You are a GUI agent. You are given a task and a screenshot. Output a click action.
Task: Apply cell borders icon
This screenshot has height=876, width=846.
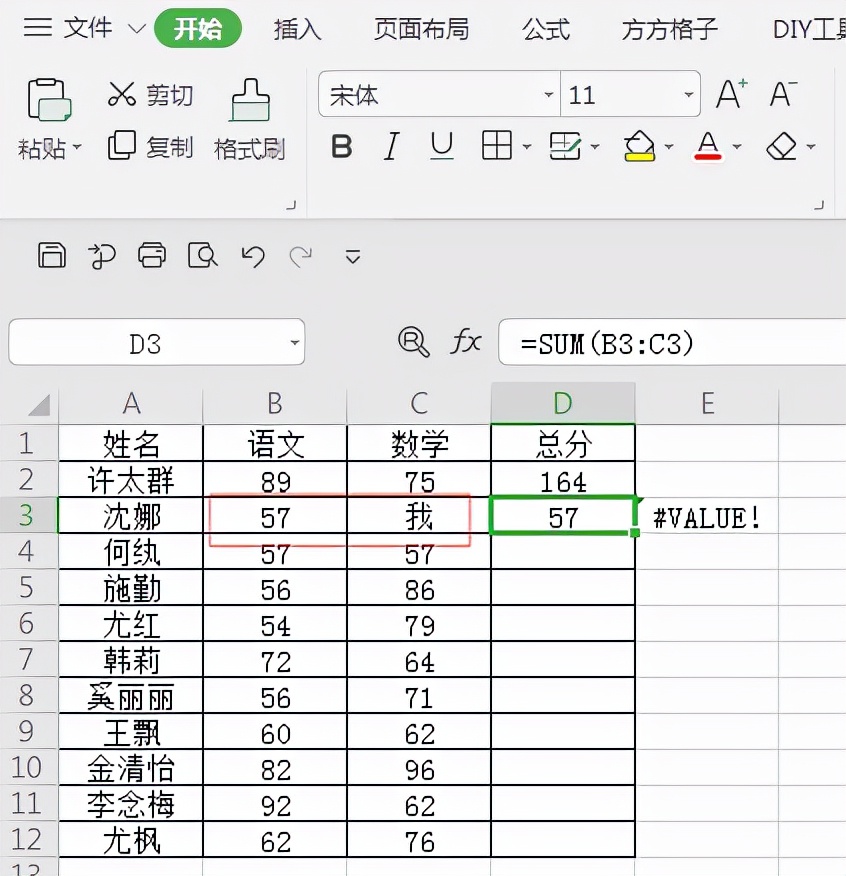click(x=496, y=146)
